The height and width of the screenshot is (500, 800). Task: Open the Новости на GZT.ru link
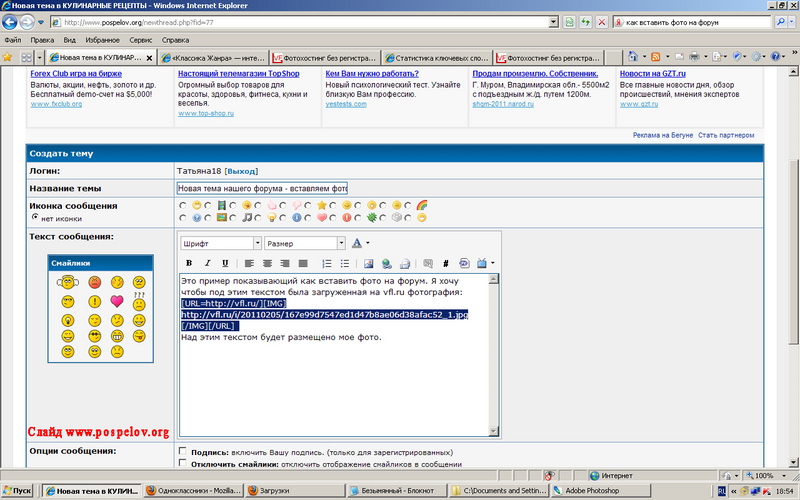pyautogui.click(x=653, y=73)
